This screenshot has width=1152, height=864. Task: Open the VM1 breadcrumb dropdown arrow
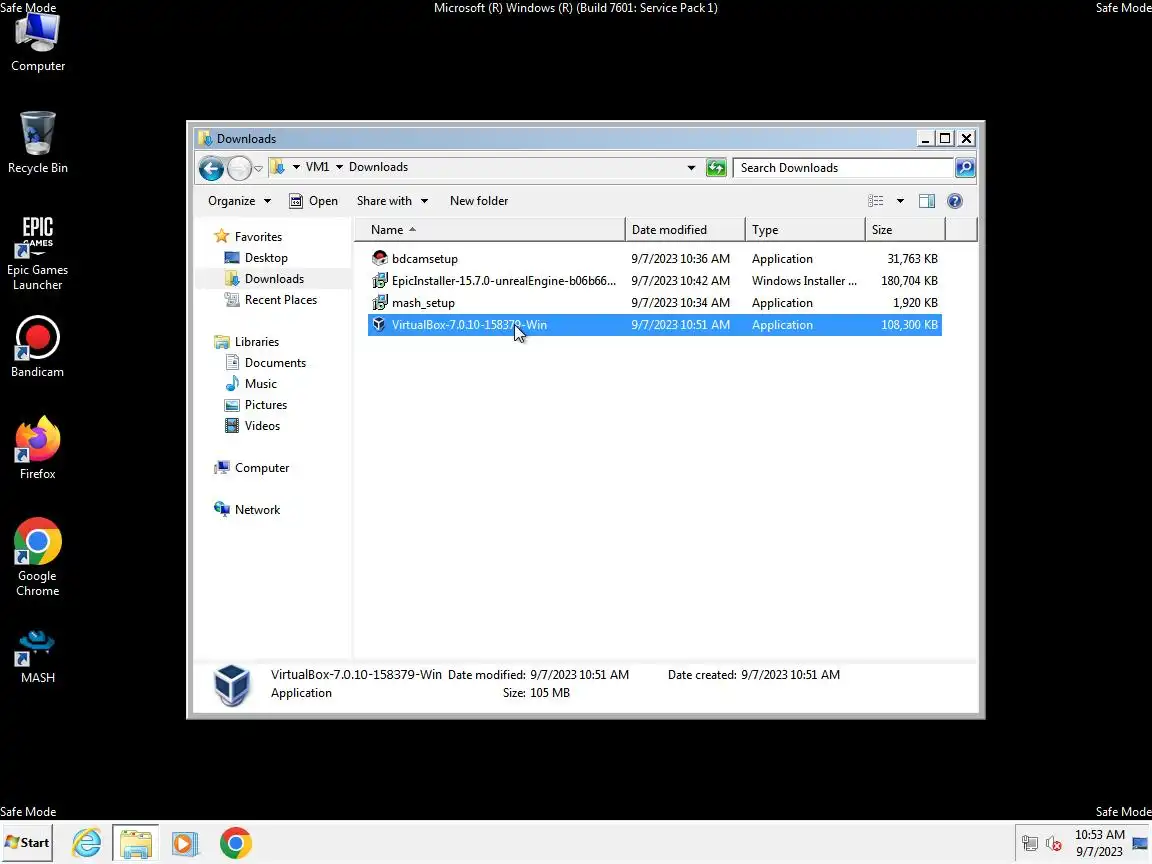pyautogui.click(x=339, y=168)
